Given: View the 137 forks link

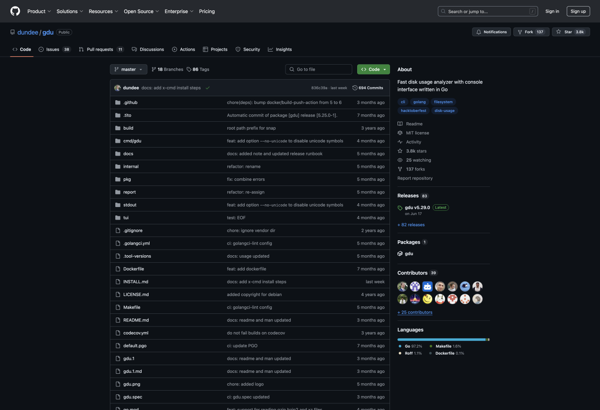Looking at the screenshot, I should click(411, 169).
